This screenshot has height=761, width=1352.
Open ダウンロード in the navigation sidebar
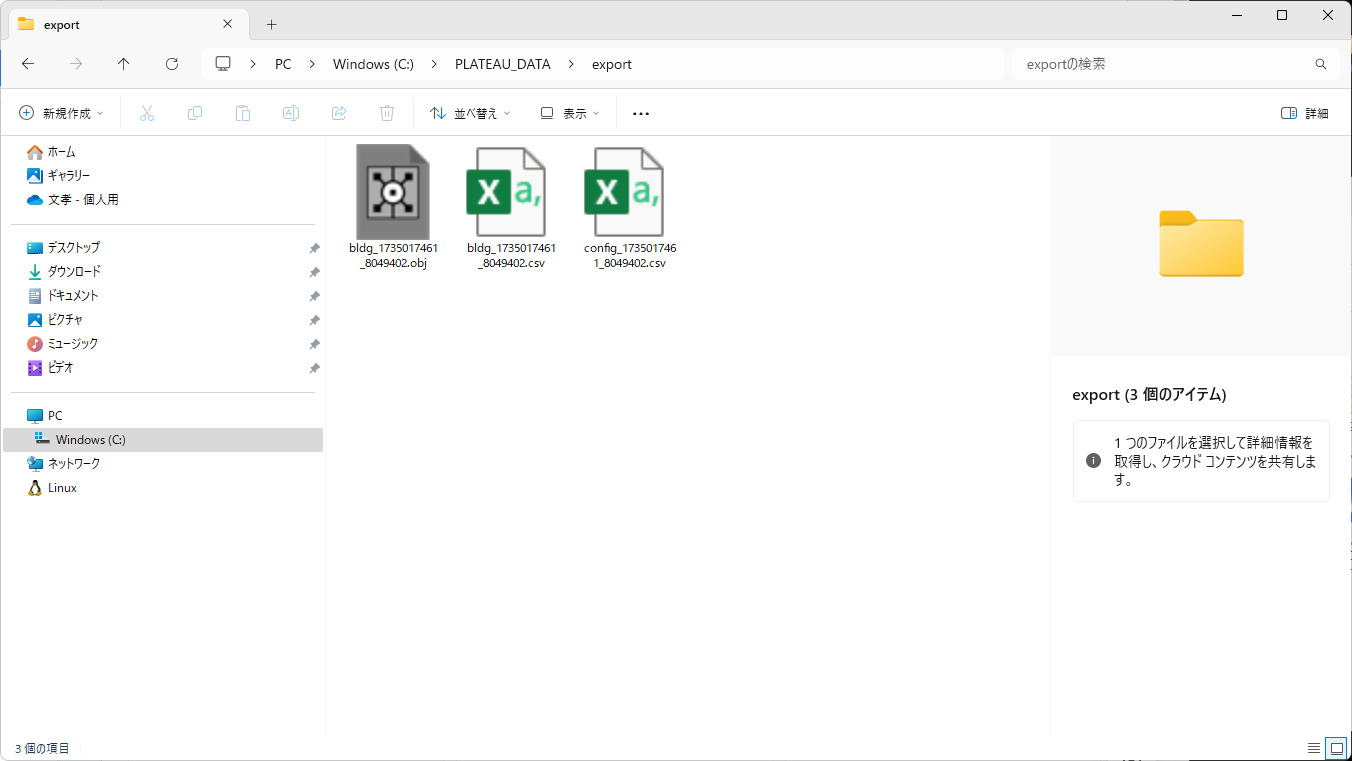74,271
